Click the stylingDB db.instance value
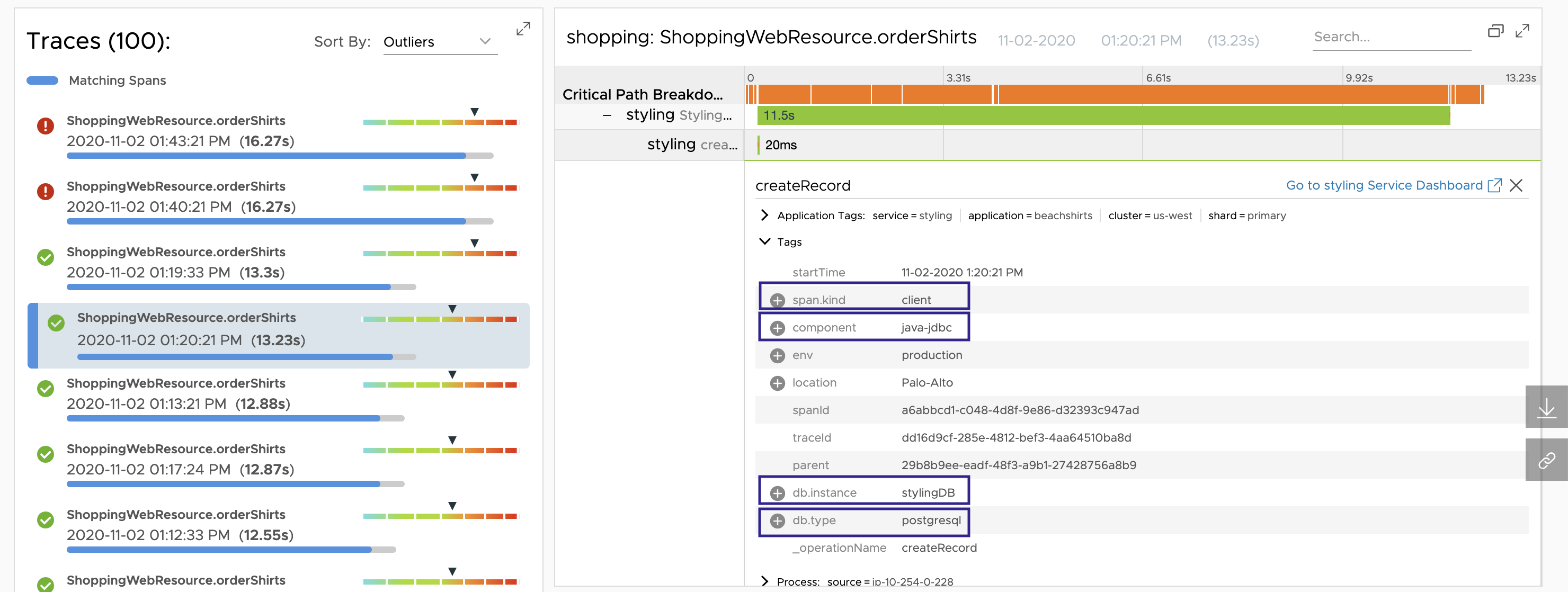1568x592 pixels. (x=928, y=493)
